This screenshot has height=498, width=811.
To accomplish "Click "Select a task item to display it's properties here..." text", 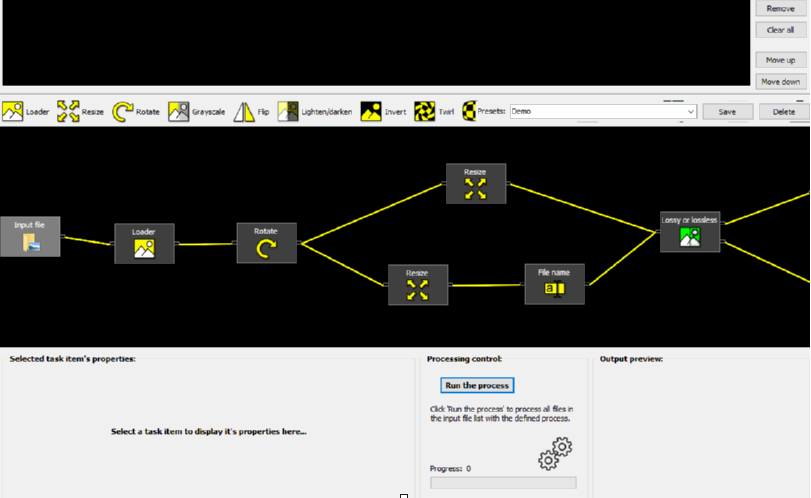I will point(208,431).
